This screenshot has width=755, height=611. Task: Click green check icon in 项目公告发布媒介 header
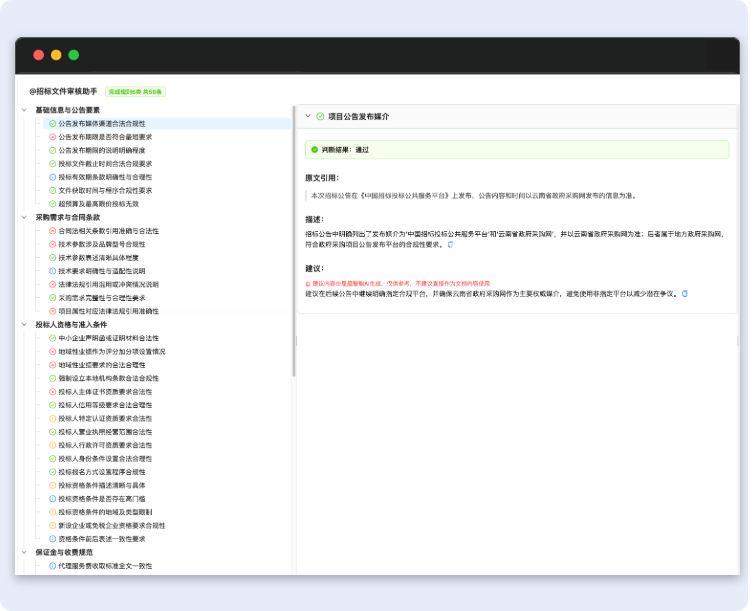(320, 117)
